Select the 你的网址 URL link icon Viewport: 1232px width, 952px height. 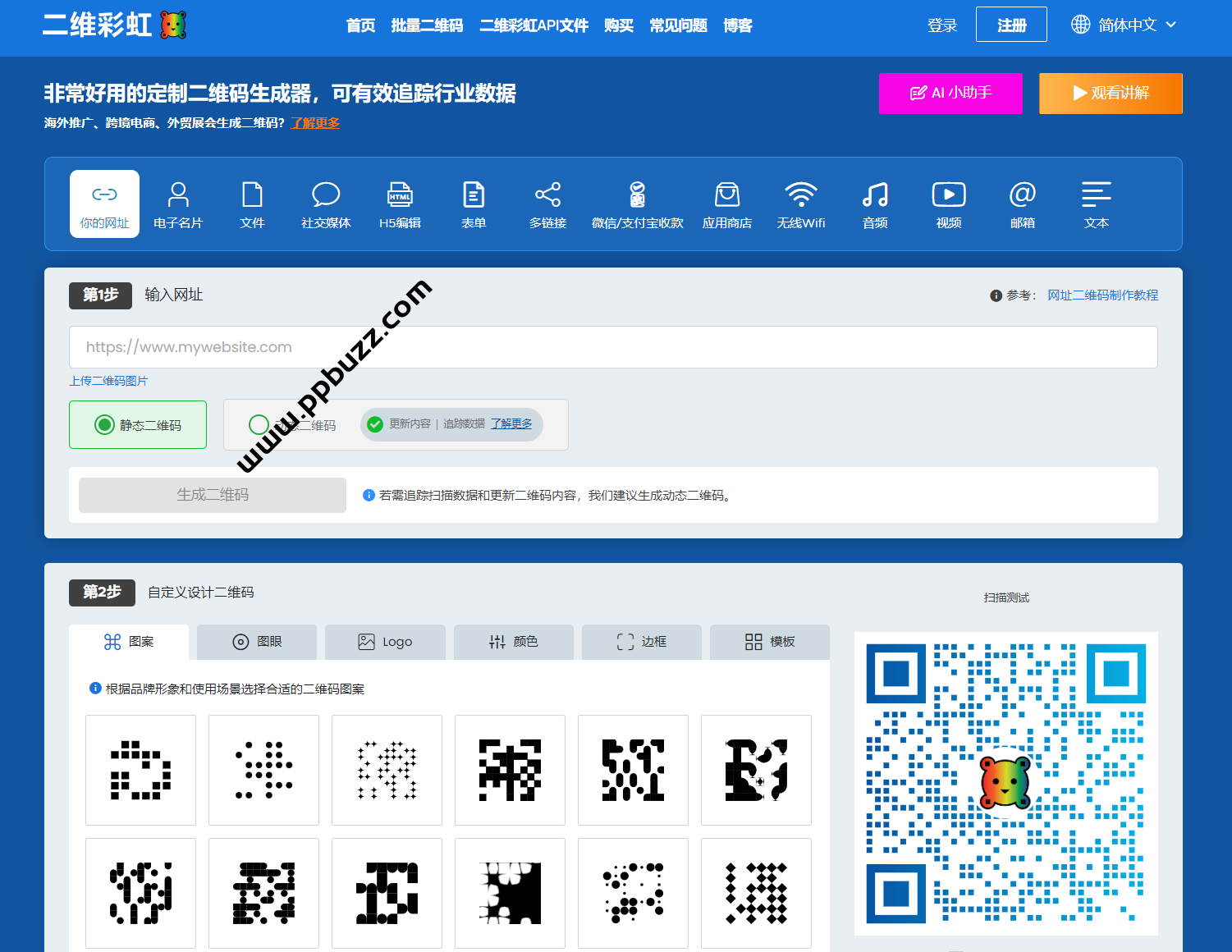(104, 204)
